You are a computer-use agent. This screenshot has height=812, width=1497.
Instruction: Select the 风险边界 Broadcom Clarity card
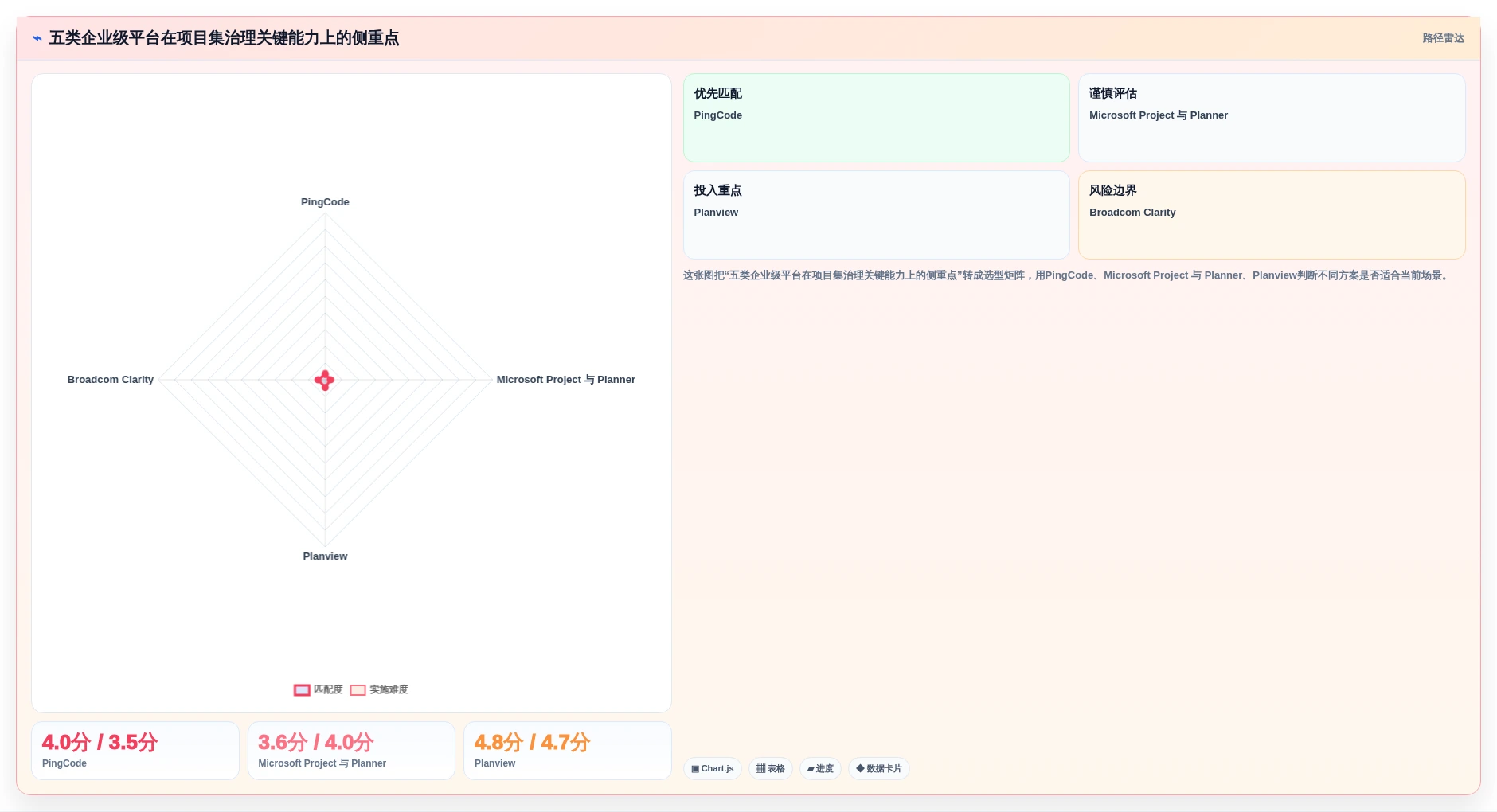click(x=1272, y=215)
